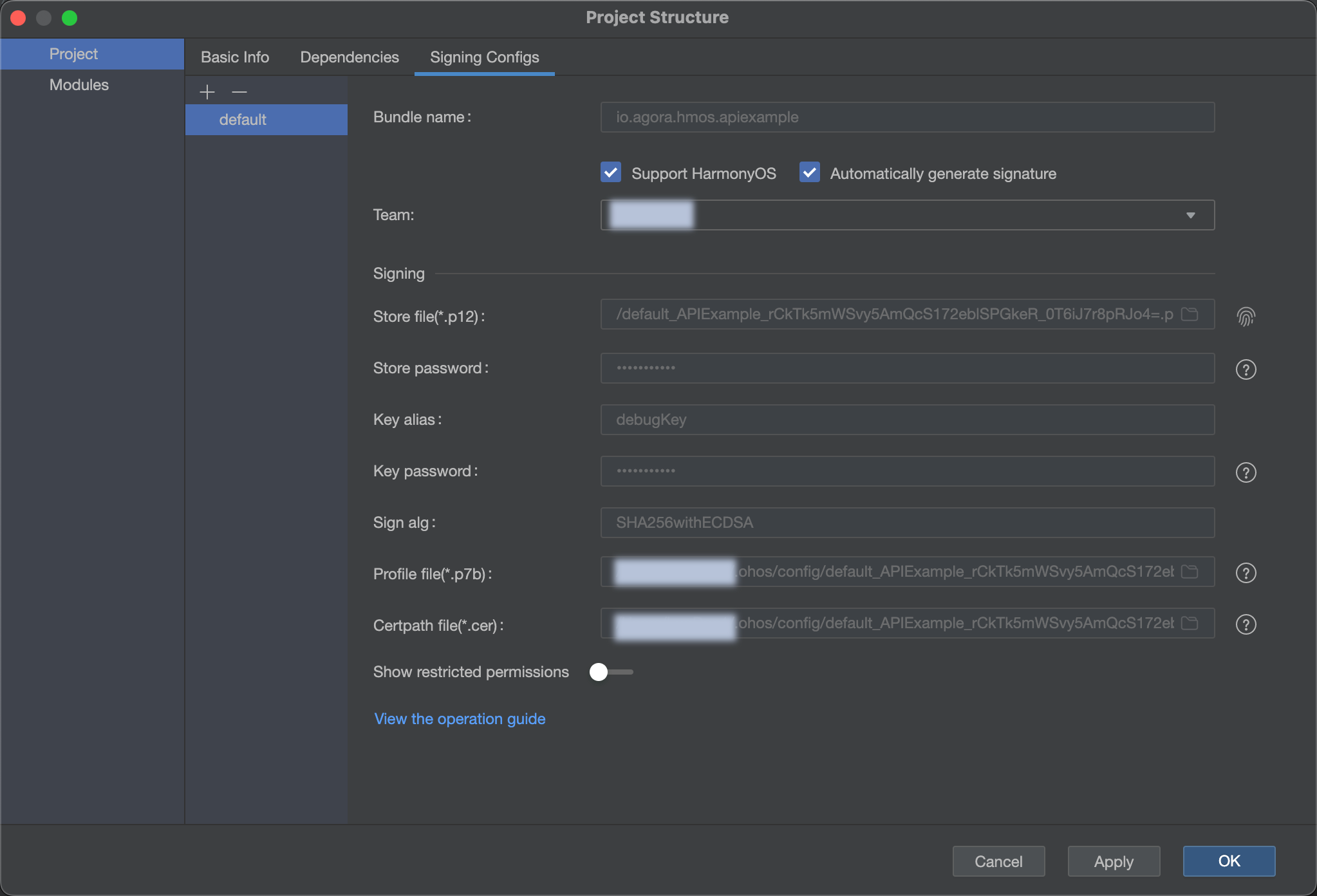1317x896 pixels.
Task: Click the Key alias field
Action: [908, 420]
